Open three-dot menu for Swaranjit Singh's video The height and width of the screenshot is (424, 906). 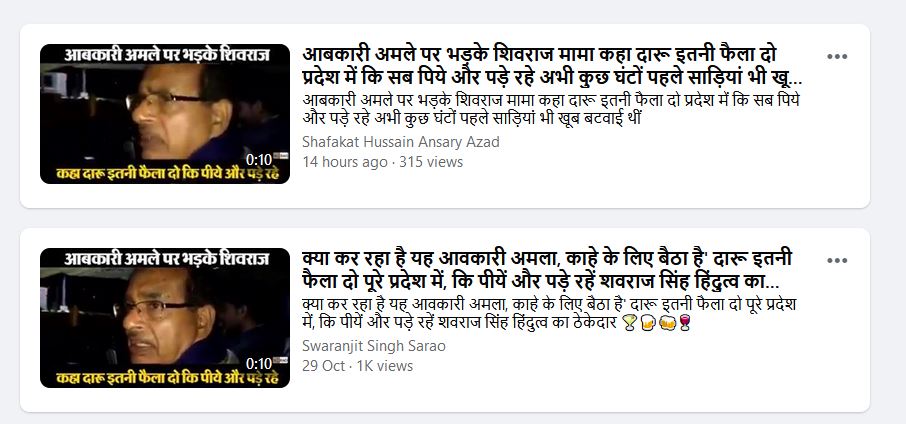coord(837,261)
